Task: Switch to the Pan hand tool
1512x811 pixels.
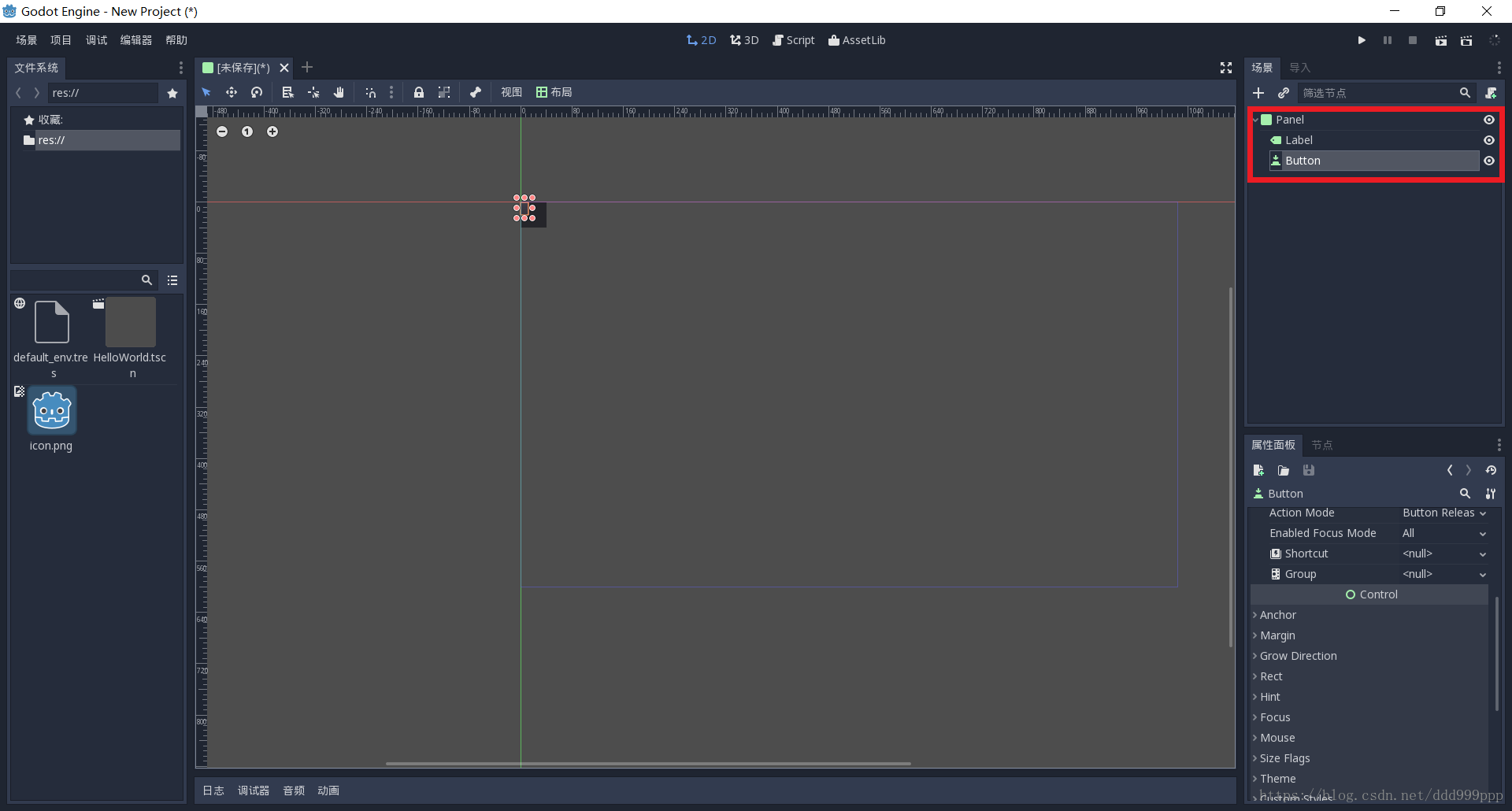Action: pyautogui.click(x=339, y=92)
